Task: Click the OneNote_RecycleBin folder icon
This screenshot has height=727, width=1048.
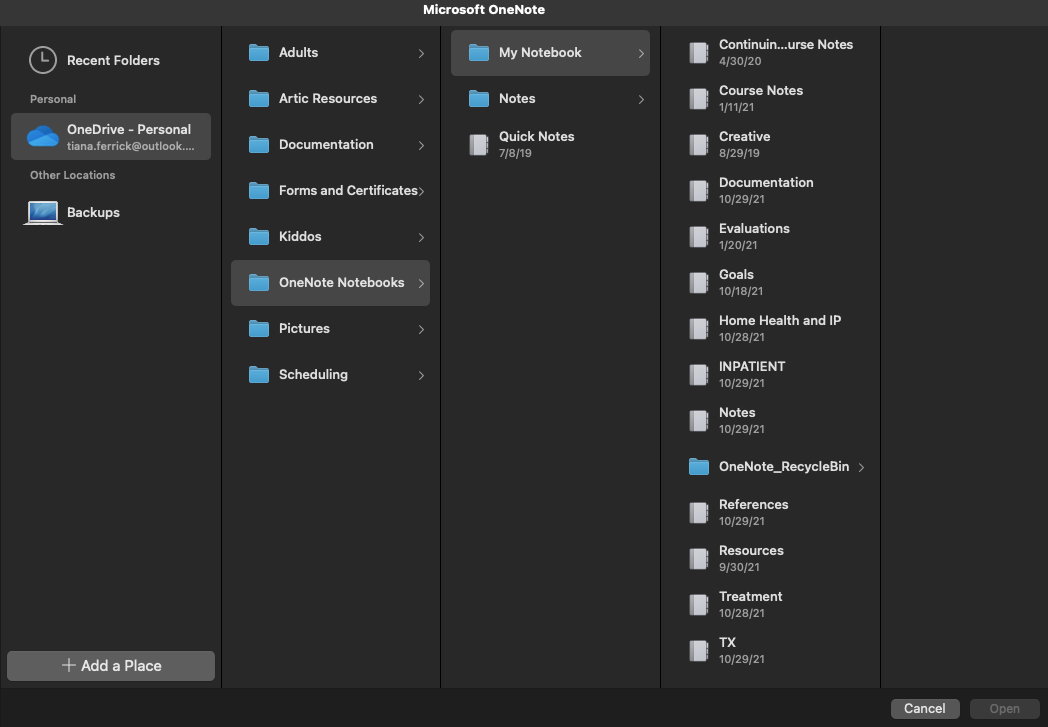Action: [x=698, y=466]
